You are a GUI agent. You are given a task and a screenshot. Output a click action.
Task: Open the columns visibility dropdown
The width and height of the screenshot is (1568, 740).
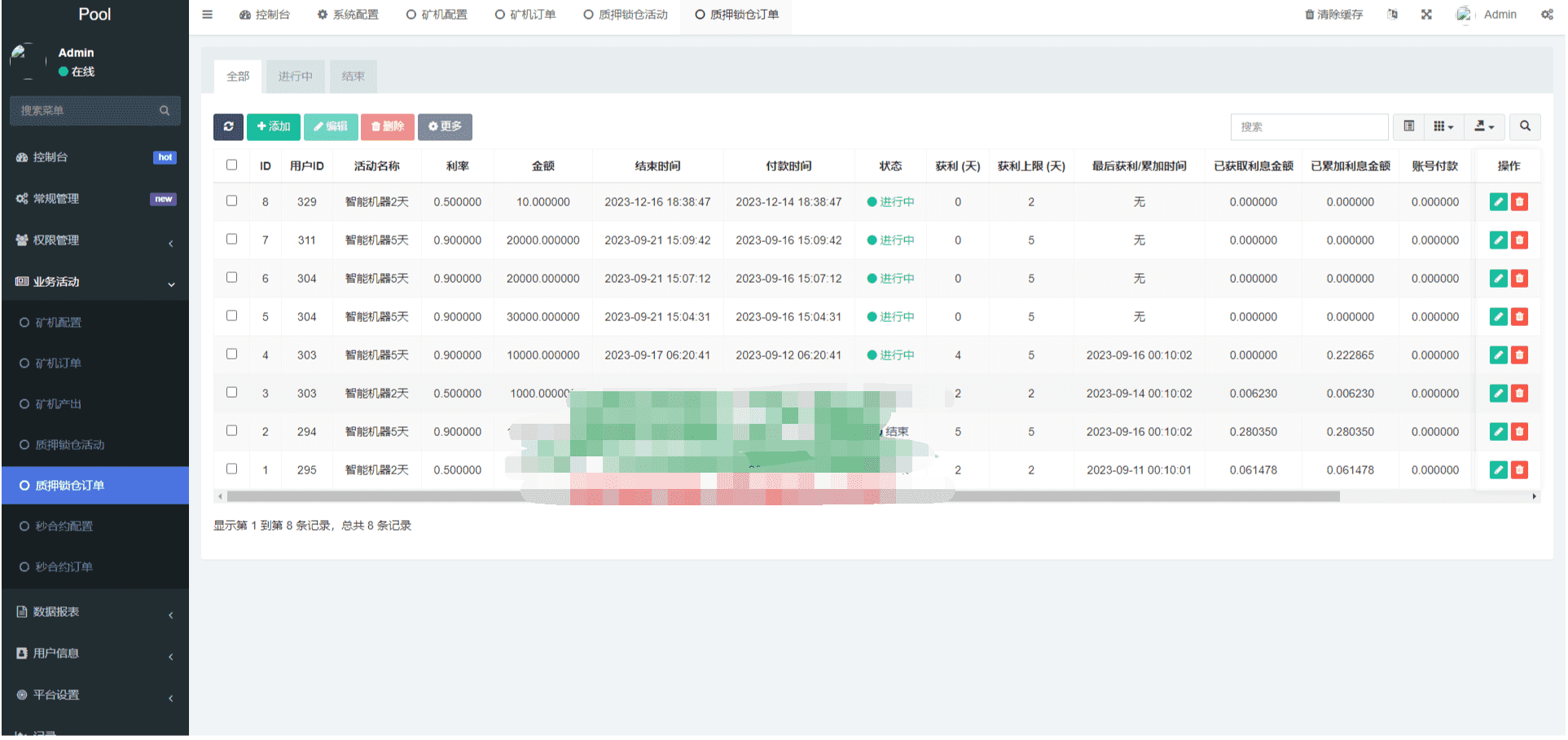[1443, 126]
